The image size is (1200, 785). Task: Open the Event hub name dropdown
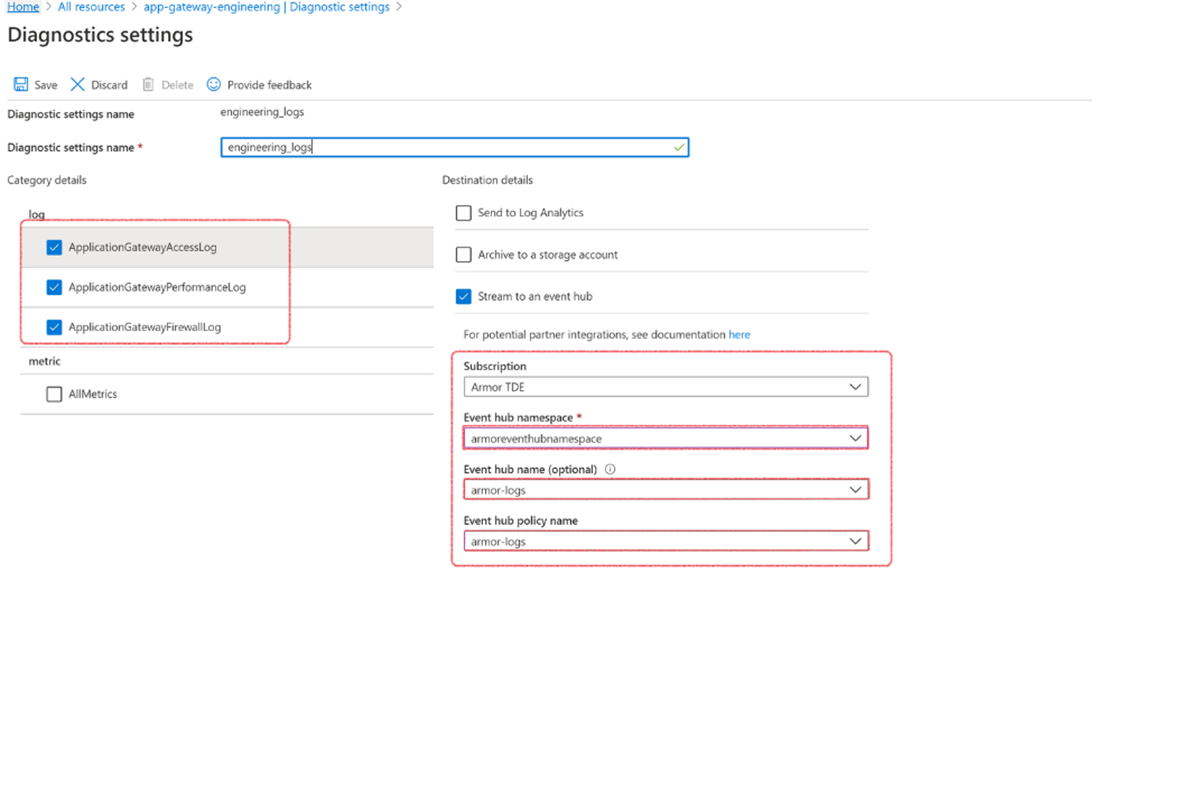tap(665, 490)
